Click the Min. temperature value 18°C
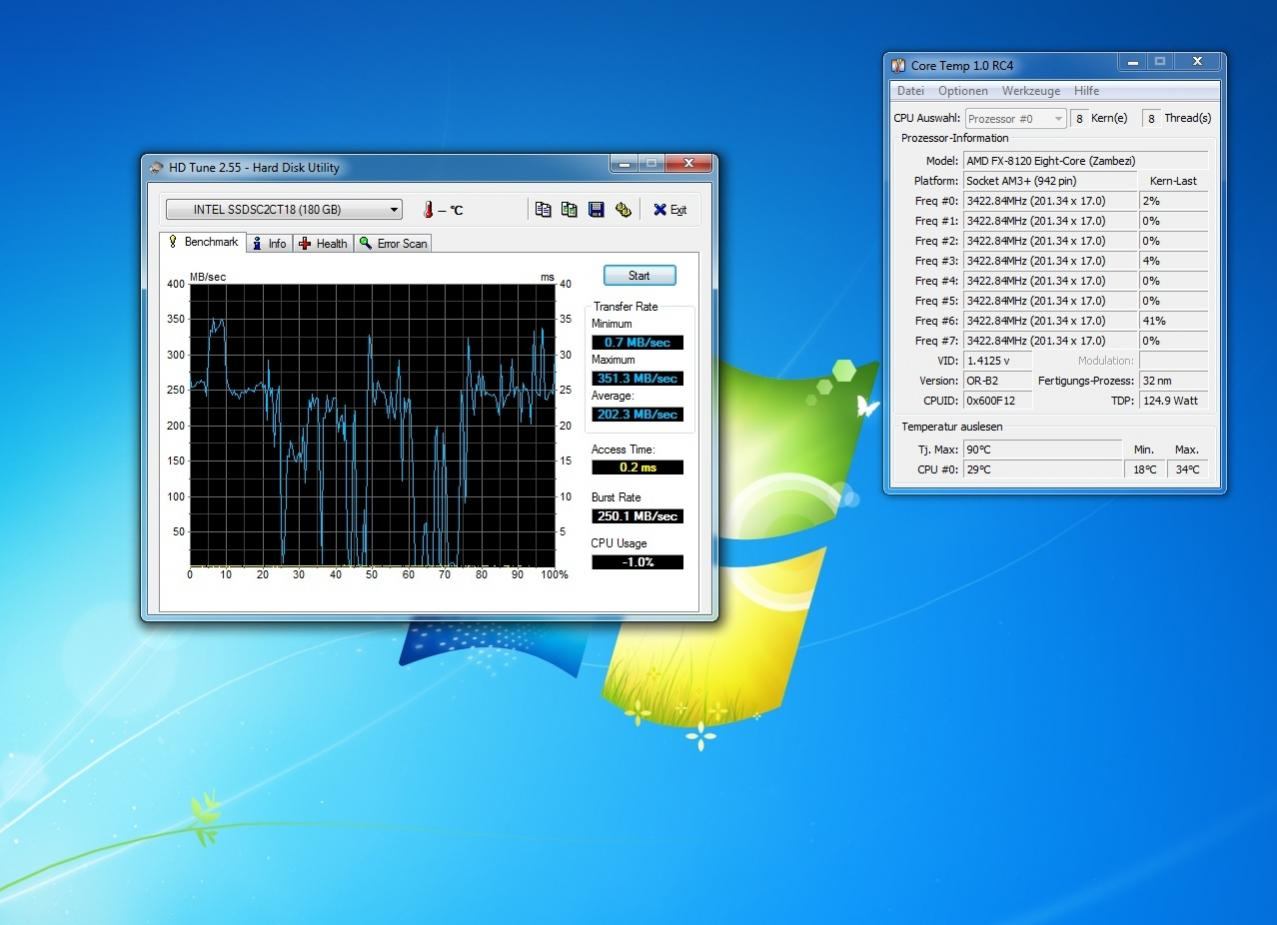This screenshot has width=1277, height=925. tap(1144, 470)
